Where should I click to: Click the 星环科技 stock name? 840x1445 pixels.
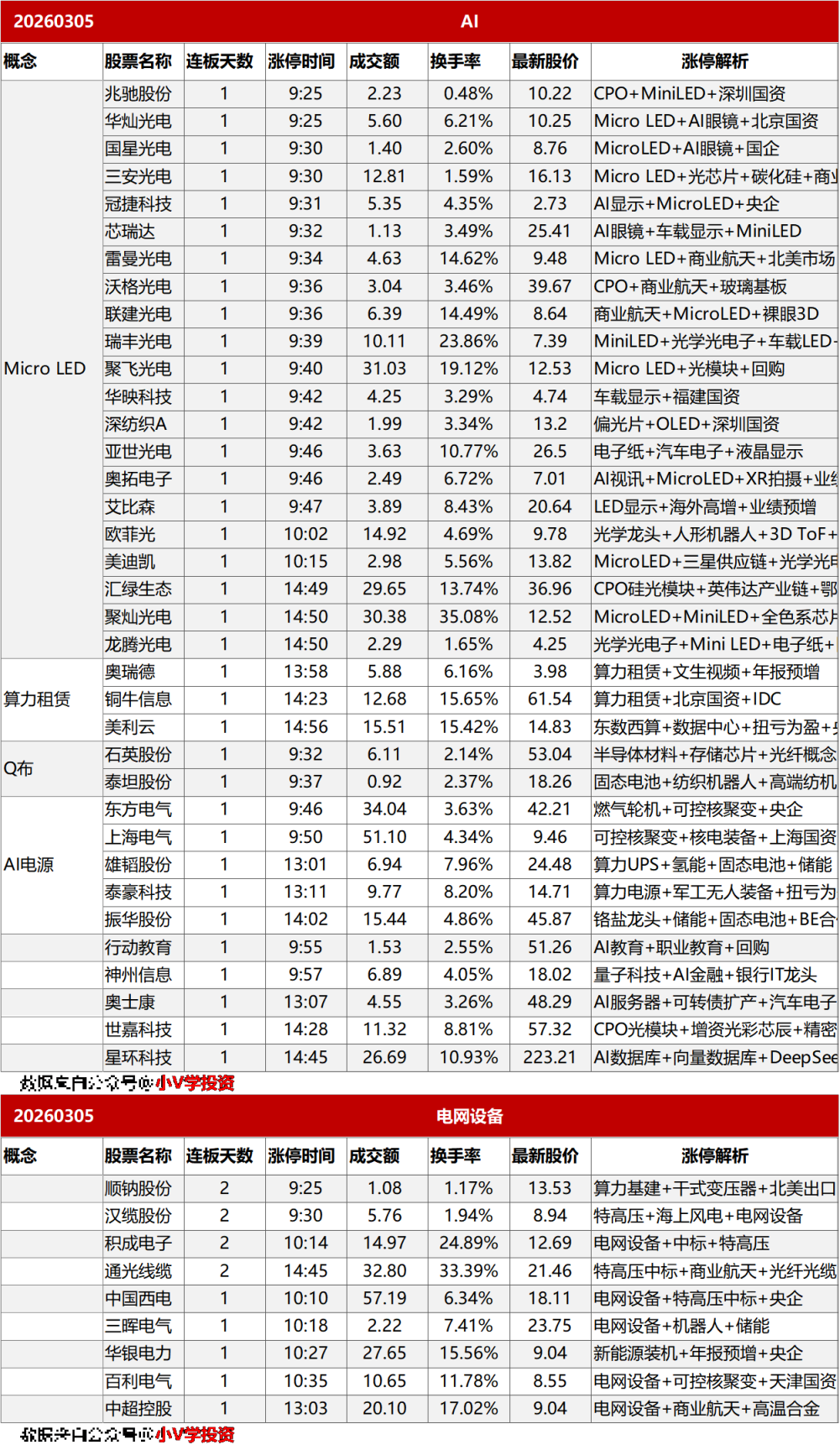tap(138, 1058)
